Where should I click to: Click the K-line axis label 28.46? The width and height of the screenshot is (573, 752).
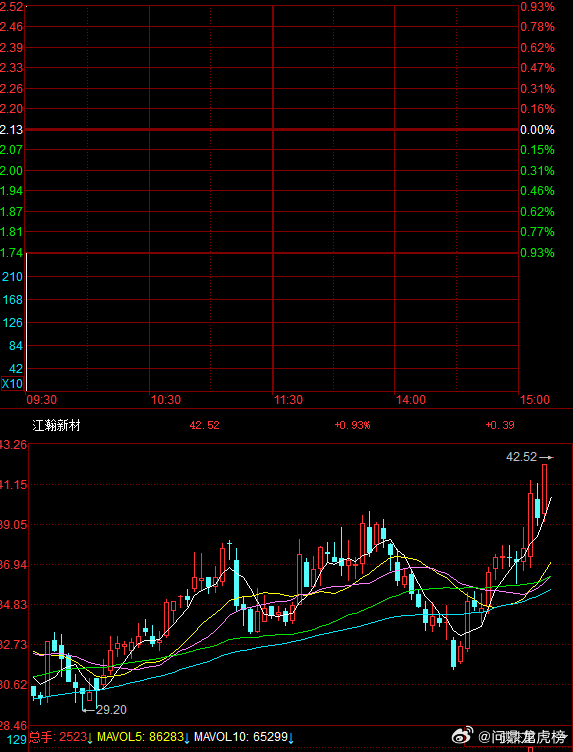pyautogui.click(x=12, y=725)
